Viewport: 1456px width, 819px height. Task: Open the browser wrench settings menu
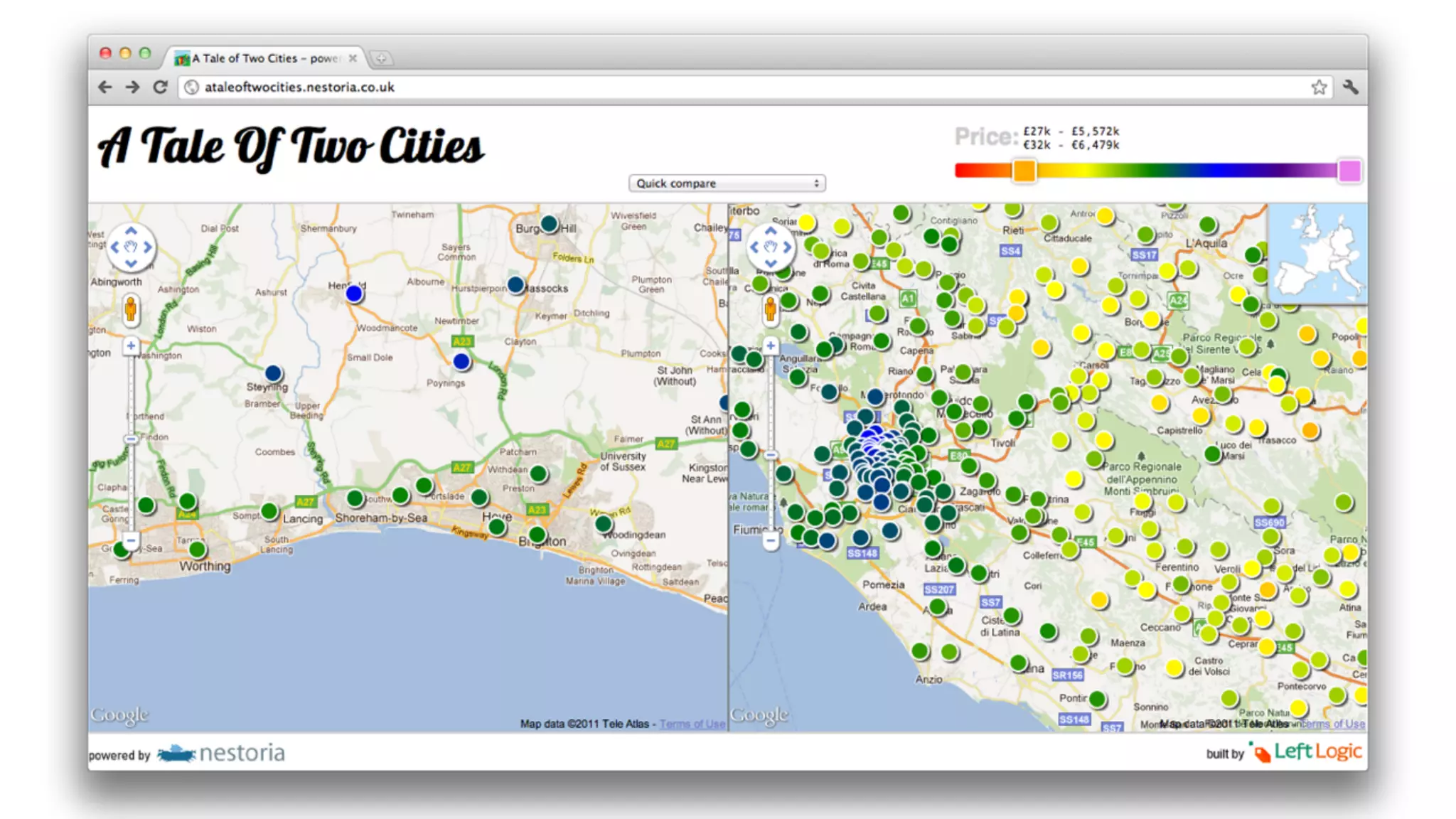click(1350, 87)
